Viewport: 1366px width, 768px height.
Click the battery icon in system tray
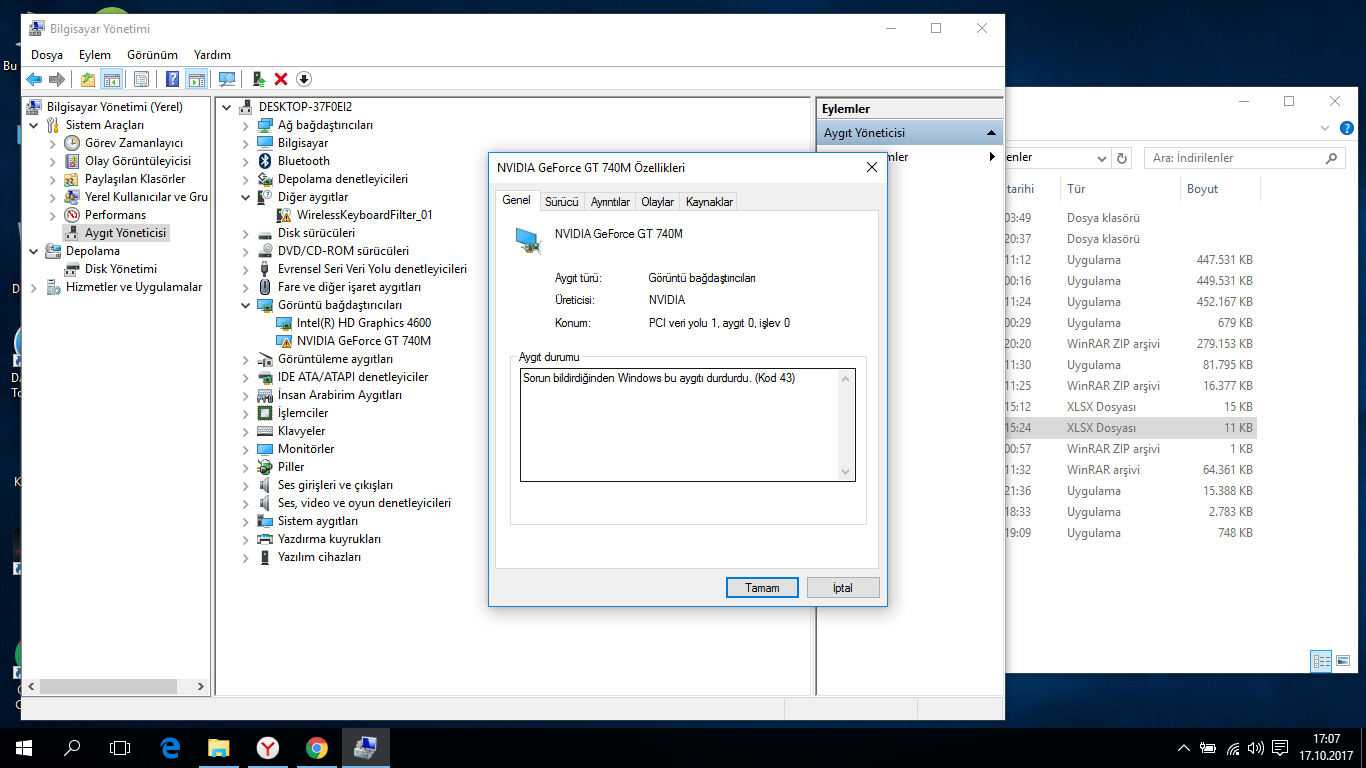(x=1209, y=748)
